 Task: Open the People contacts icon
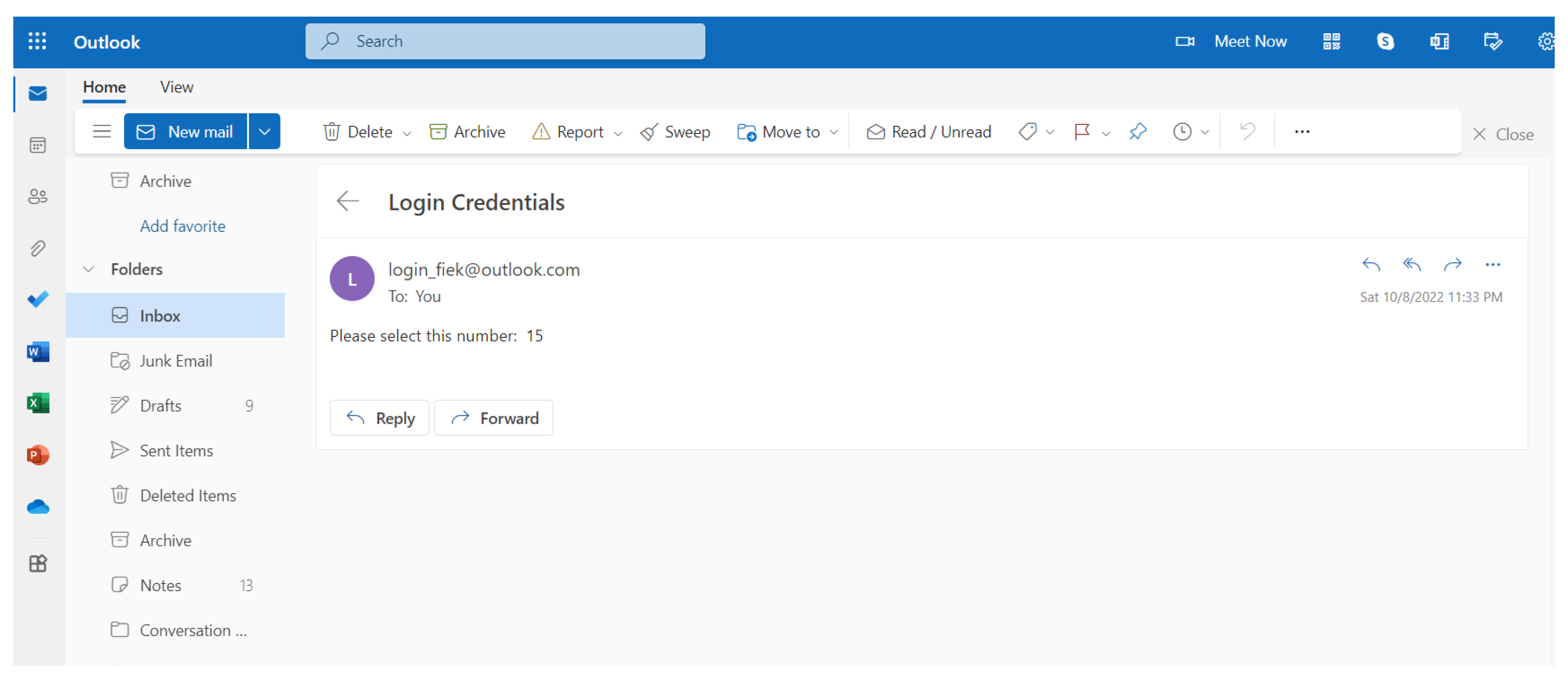point(38,197)
